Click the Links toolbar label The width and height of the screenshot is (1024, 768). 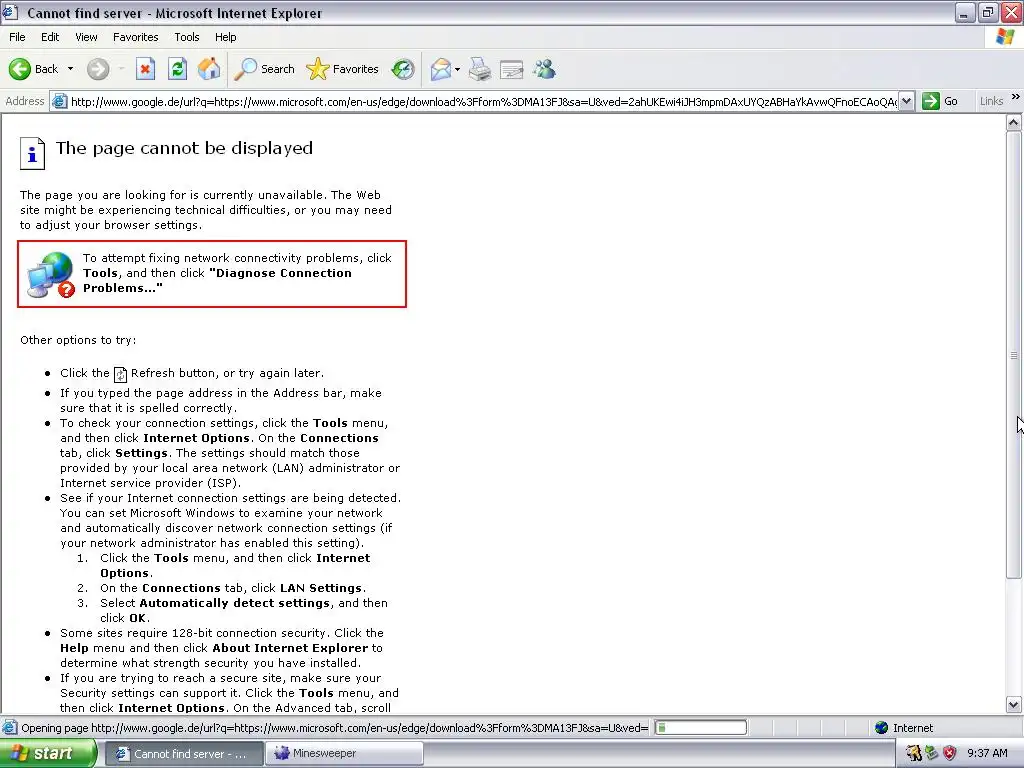(x=991, y=101)
